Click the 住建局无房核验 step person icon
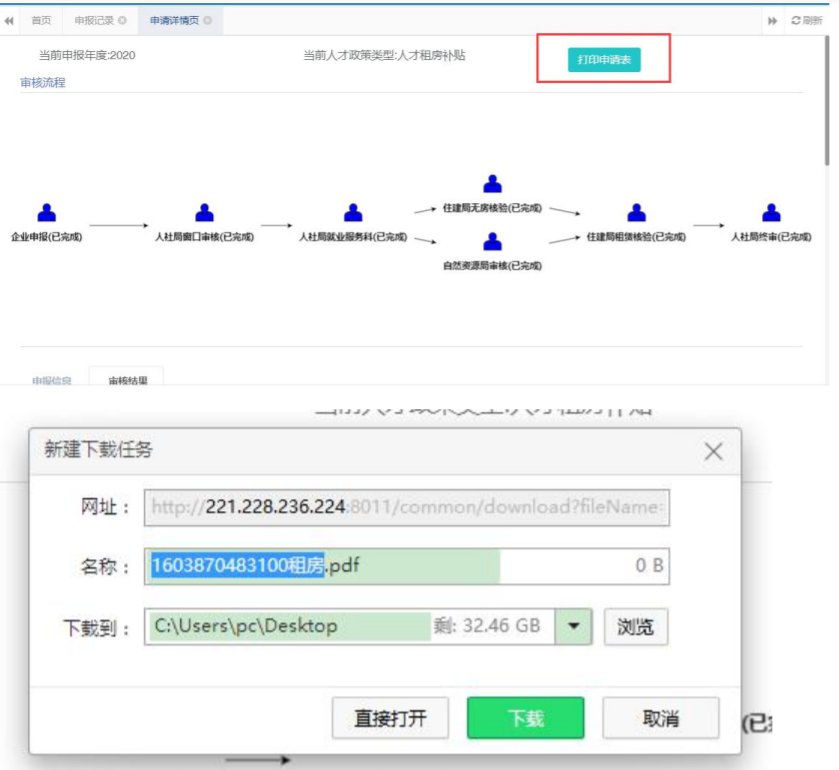Viewport: 839px width, 770px height. pyautogui.click(x=492, y=184)
